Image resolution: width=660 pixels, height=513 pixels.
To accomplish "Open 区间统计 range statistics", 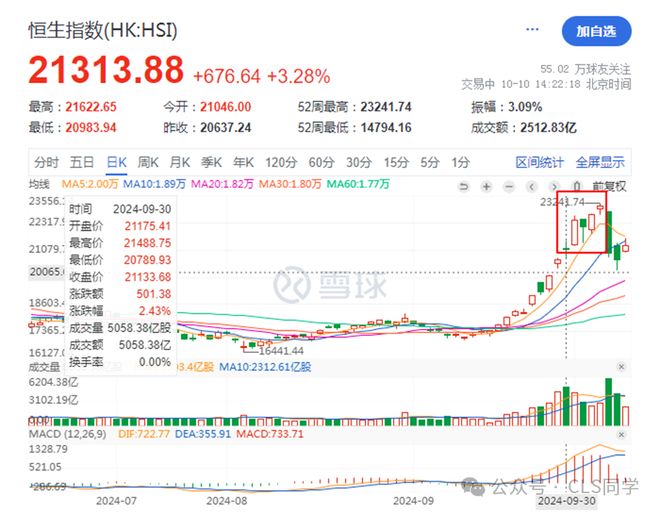I will pos(540,162).
